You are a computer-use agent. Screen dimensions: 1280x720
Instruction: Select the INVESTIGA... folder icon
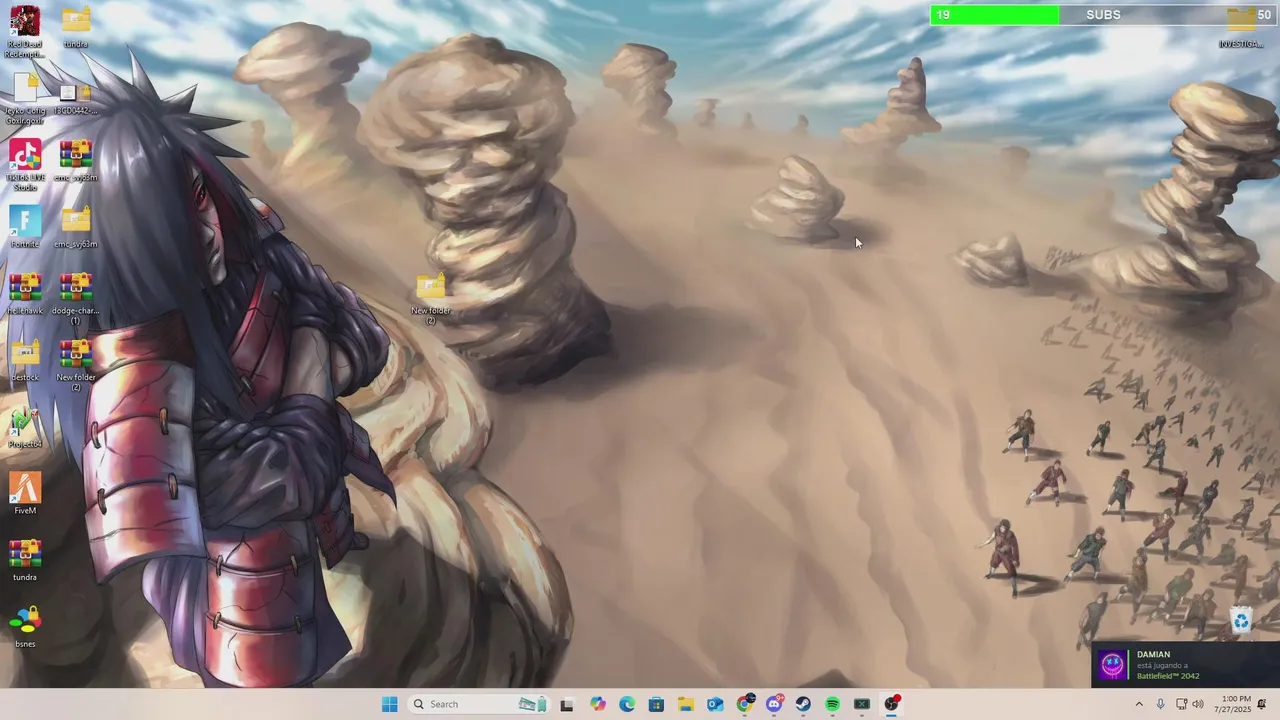click(x=1241, y=27)
